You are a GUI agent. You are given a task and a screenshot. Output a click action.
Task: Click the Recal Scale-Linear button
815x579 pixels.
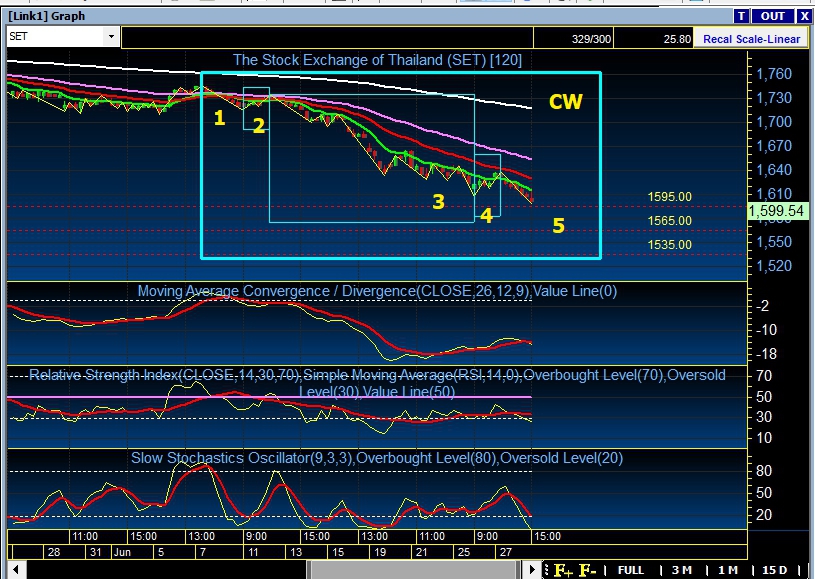coord(751,39)
